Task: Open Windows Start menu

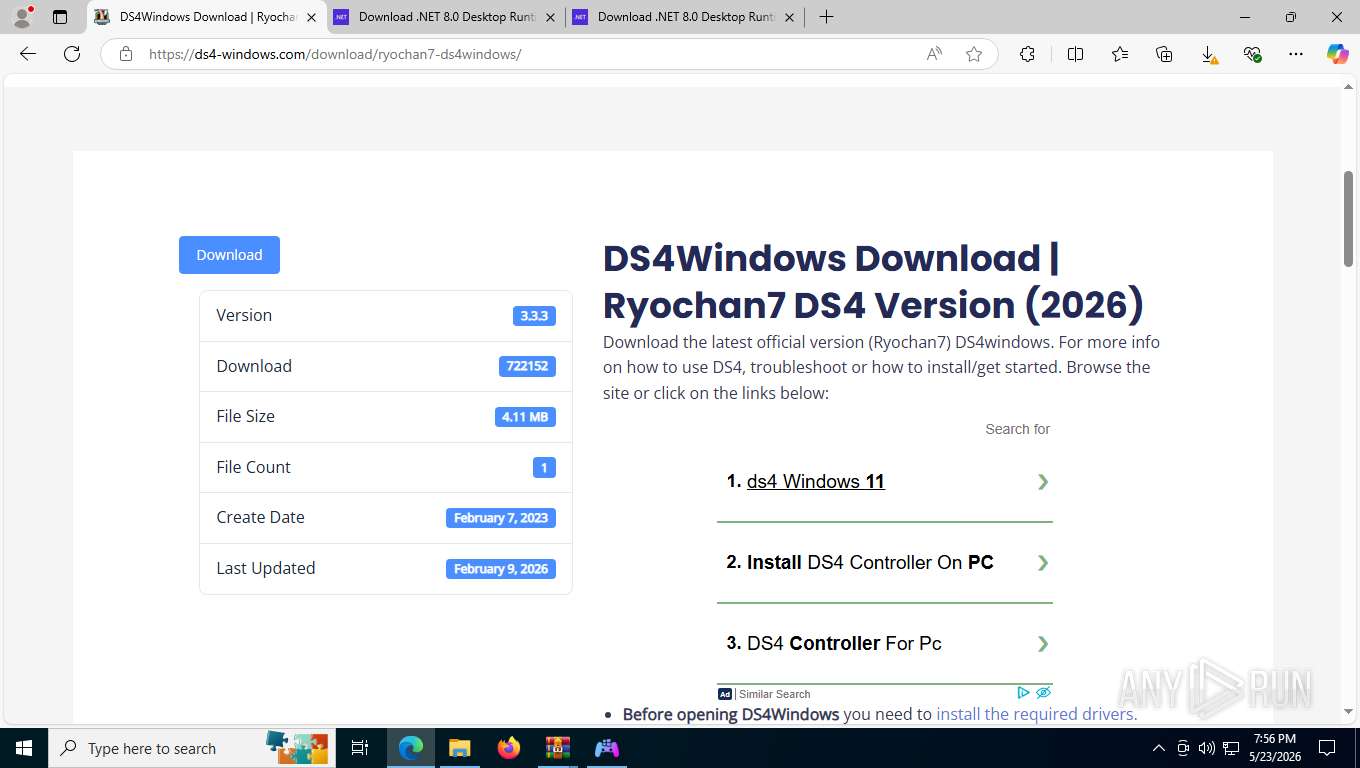Action: (x=23, y=748)
